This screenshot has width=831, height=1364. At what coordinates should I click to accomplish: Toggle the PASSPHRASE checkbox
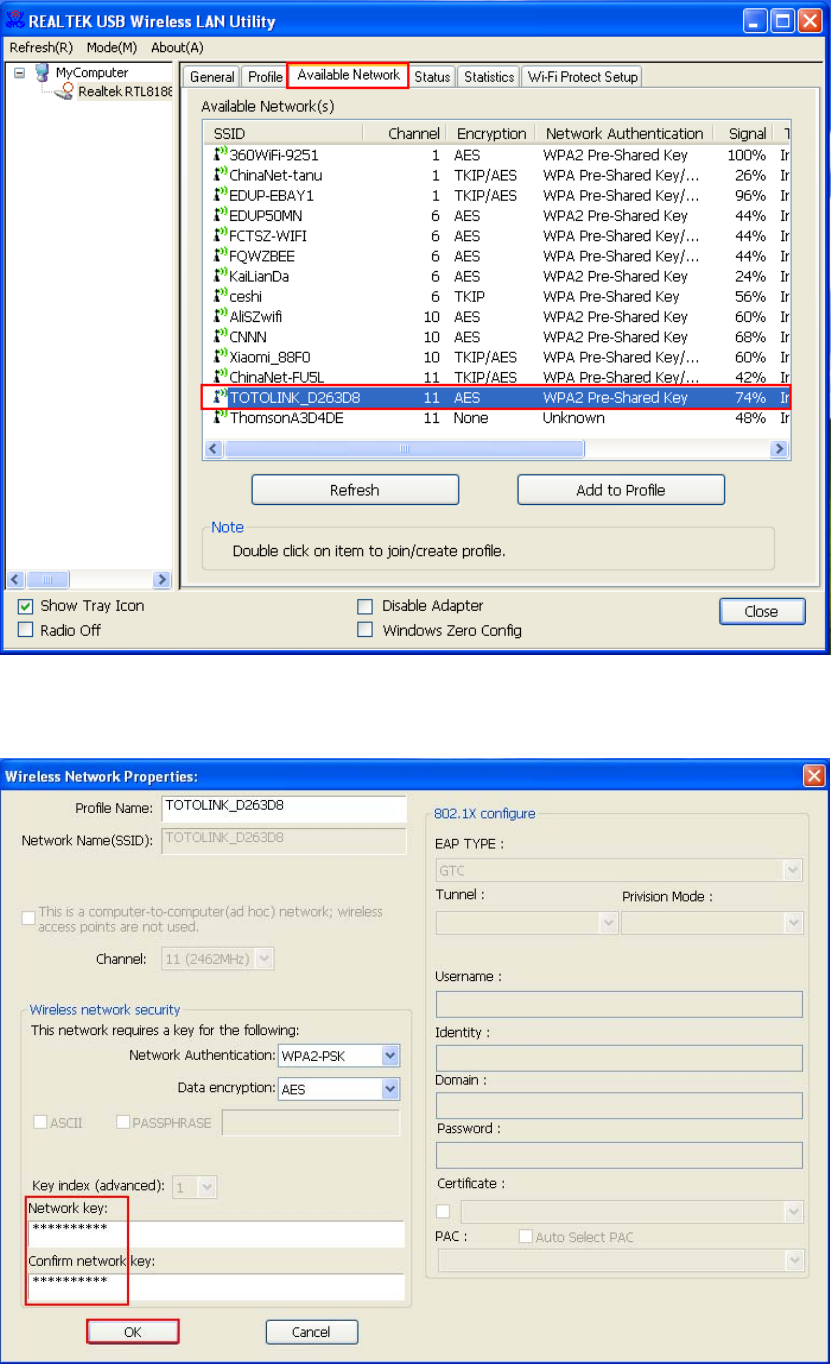(x=123, y=1122)
